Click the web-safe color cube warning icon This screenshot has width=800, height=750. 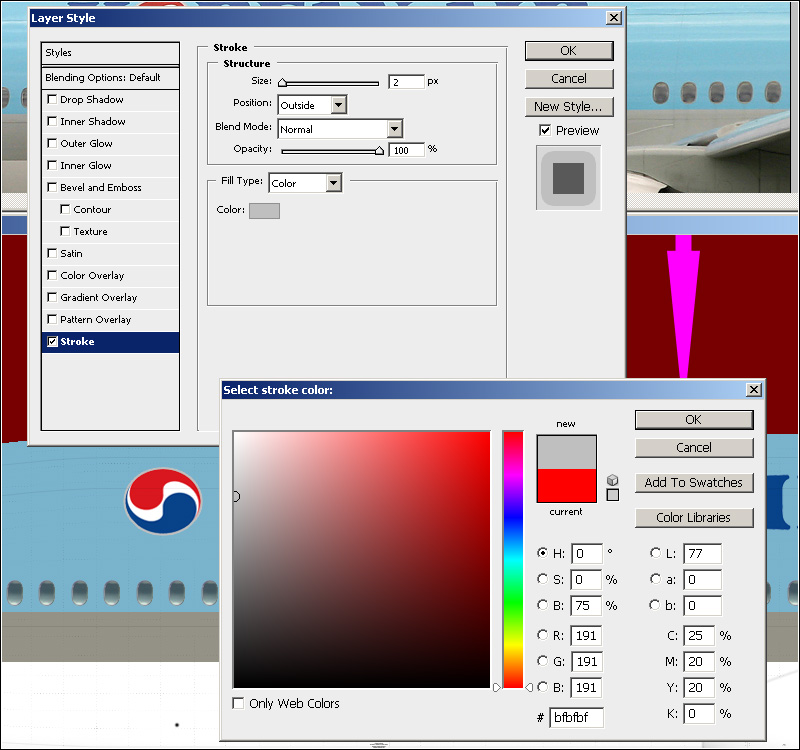point(613,480)
